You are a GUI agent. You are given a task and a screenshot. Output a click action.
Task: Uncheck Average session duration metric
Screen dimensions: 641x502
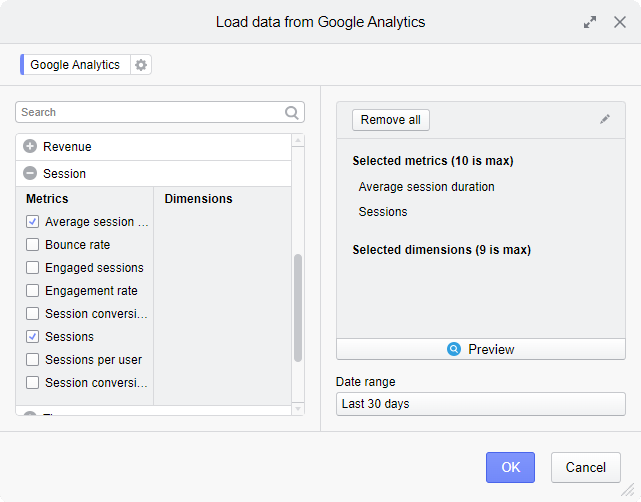pos(33,222)
